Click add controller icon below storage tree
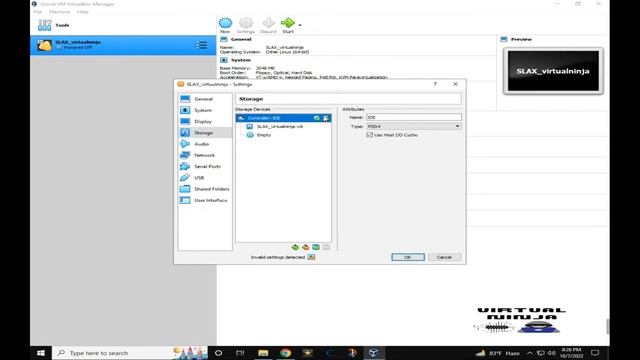This screenshot has height=360, width=640. point(295,247)
